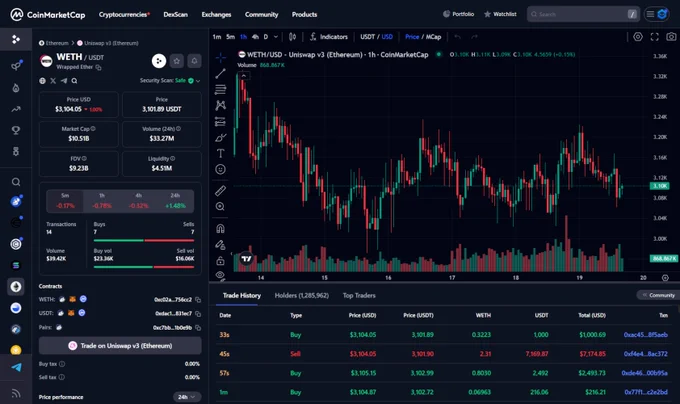
Task: Hide all drawings with eye icon
Action: 220,275
